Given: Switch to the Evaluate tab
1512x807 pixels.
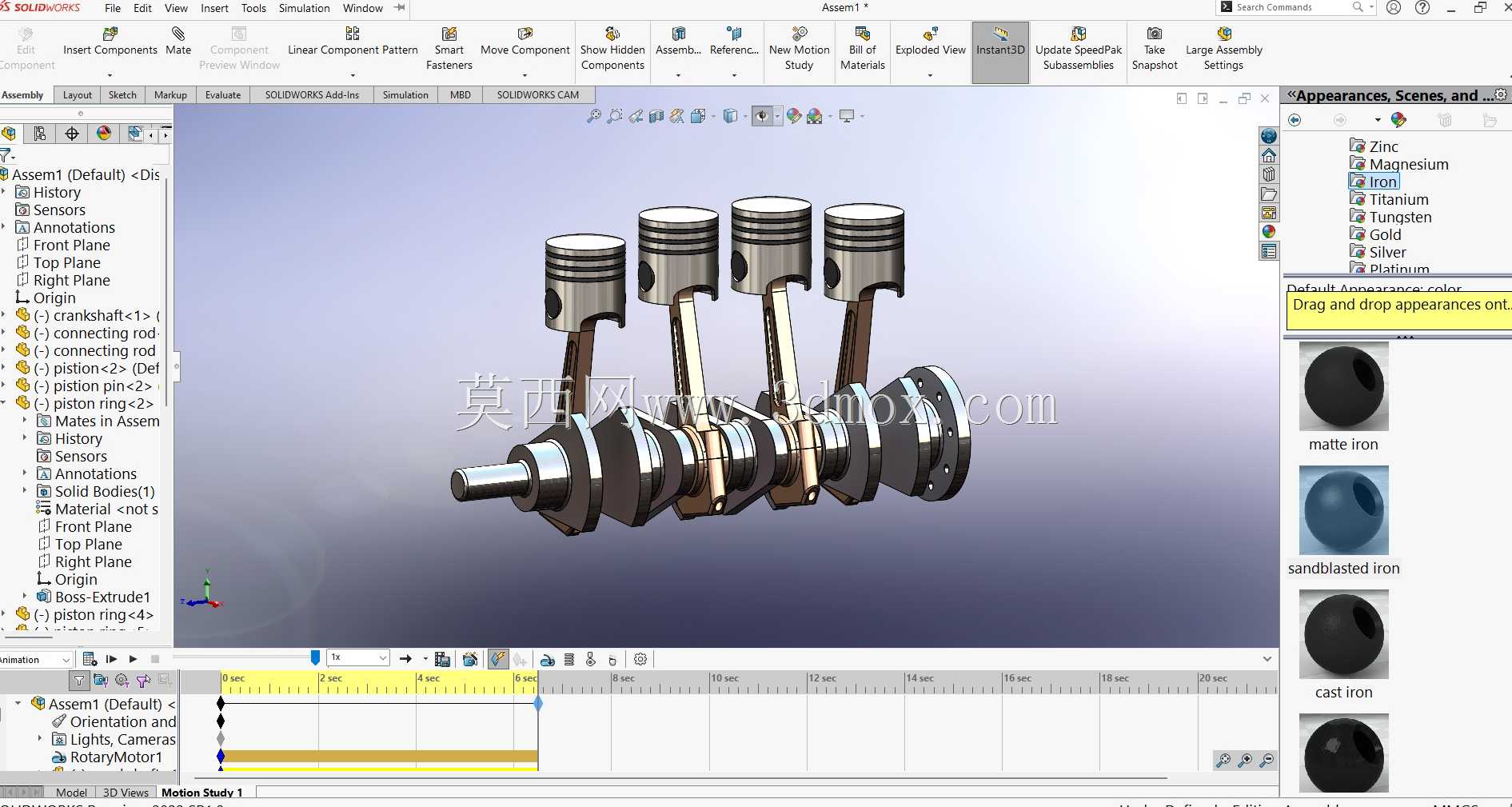Looking at the screenshot, I should click(223, 94).
